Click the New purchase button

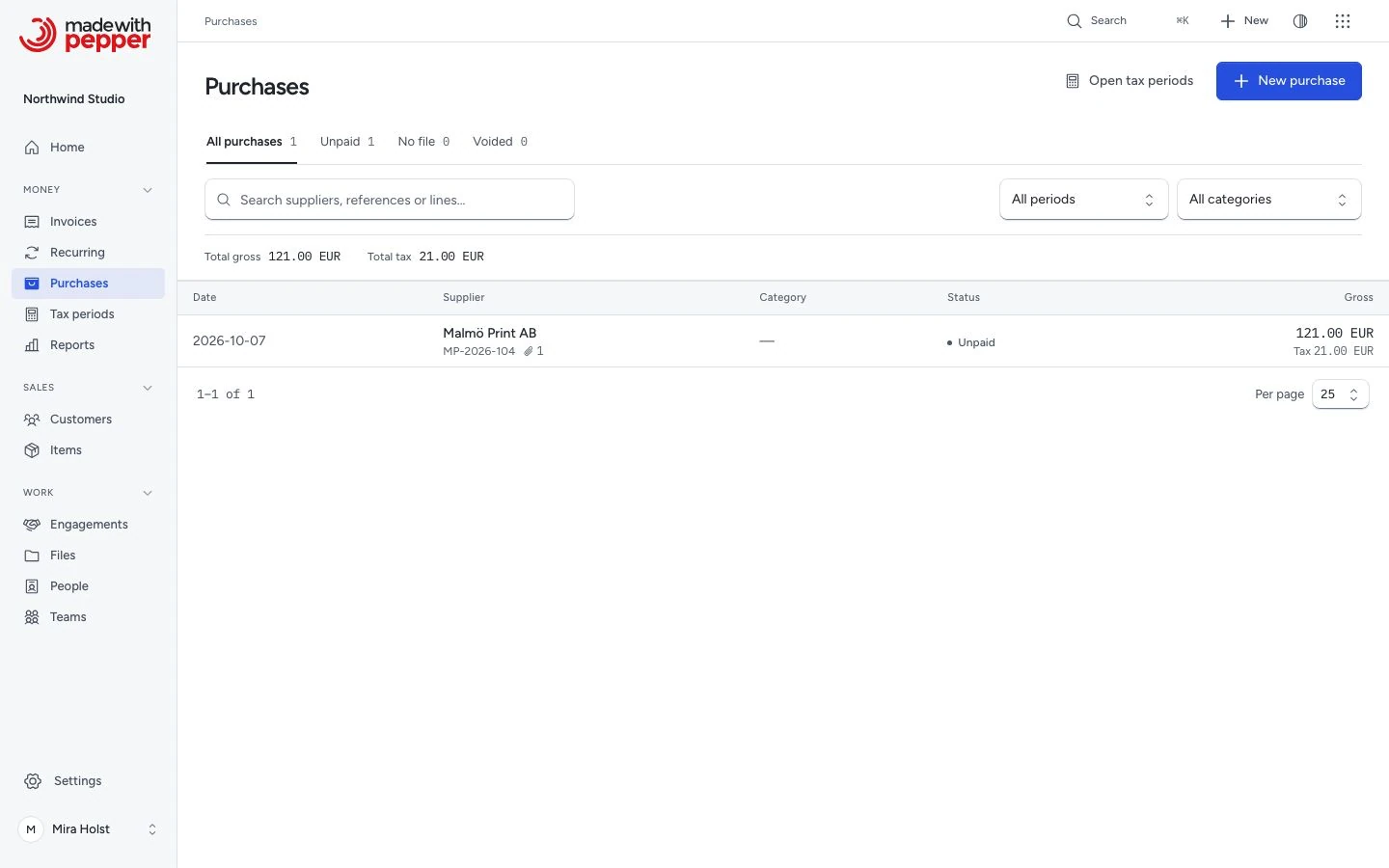[1289, 81]
